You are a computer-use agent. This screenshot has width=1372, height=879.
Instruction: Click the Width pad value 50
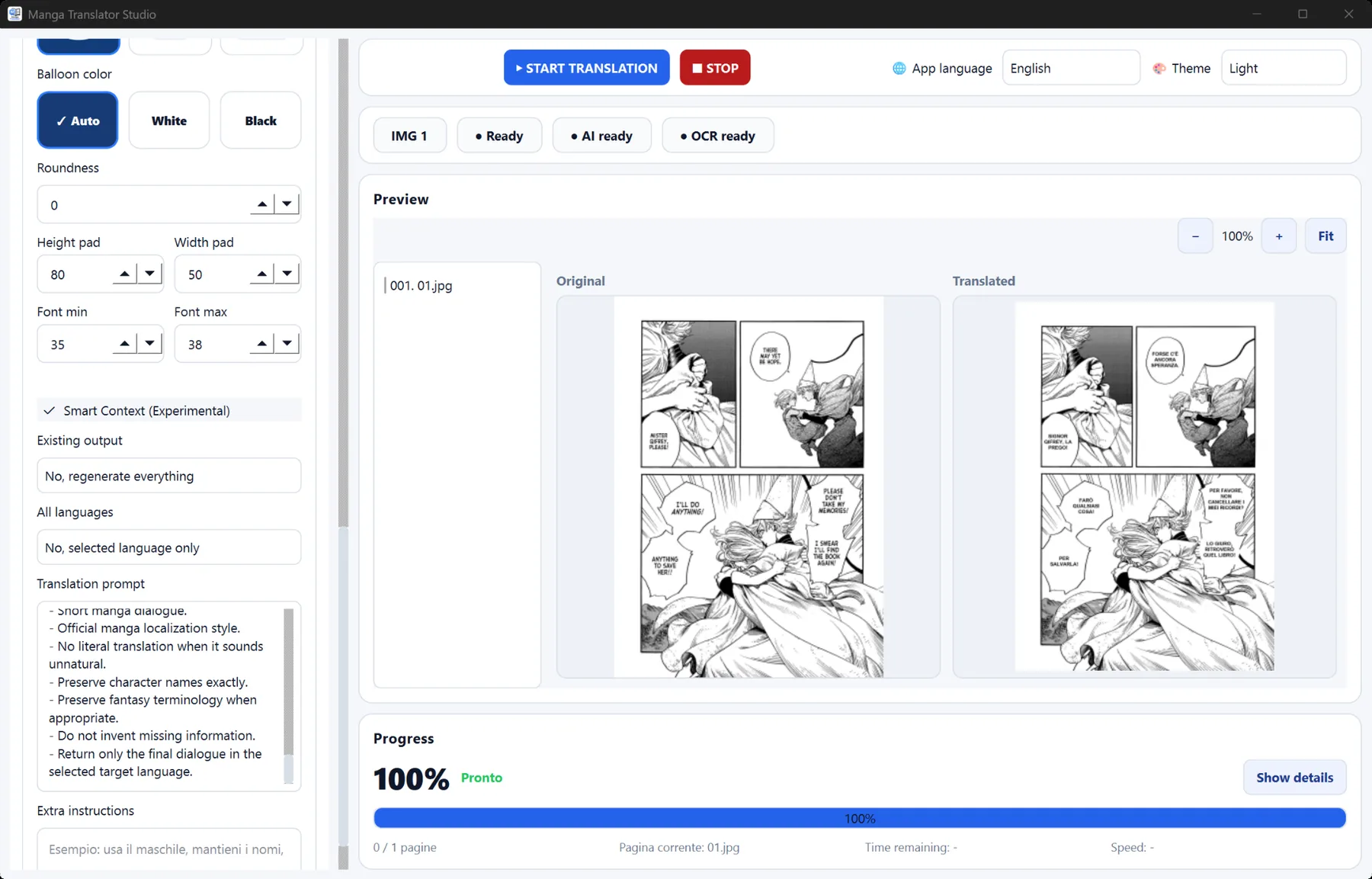pyautogui.click(x=195, y=274)
